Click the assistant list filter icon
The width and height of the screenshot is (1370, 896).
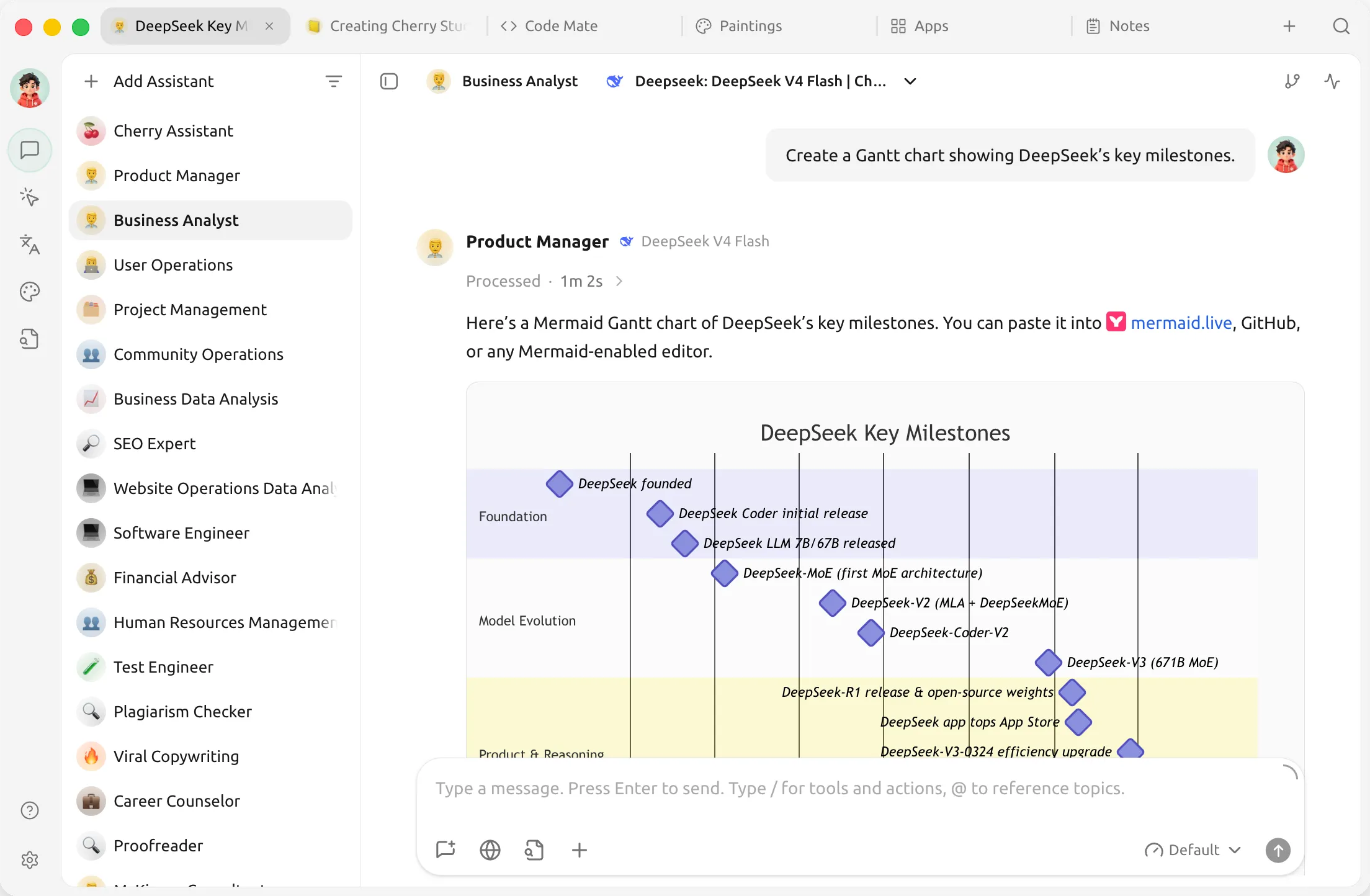(334, 81)
